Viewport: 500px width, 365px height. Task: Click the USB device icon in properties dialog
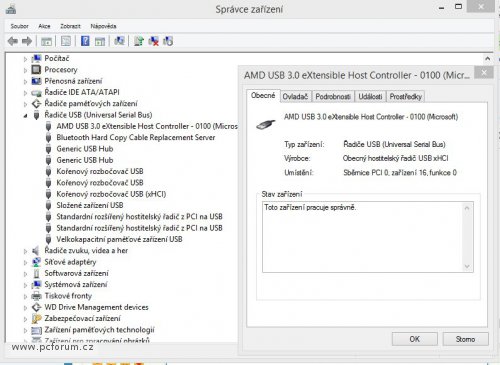click(266, 124)
